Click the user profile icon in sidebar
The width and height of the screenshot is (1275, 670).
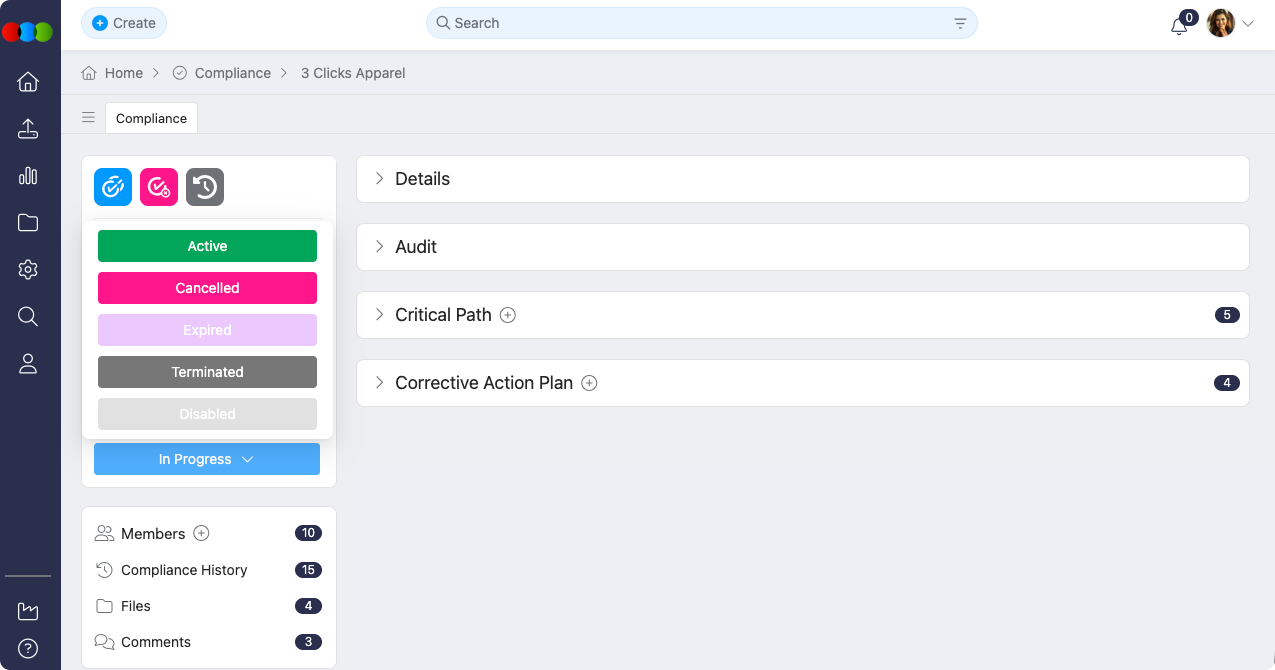pyautogui.click(x=29, y=363)
